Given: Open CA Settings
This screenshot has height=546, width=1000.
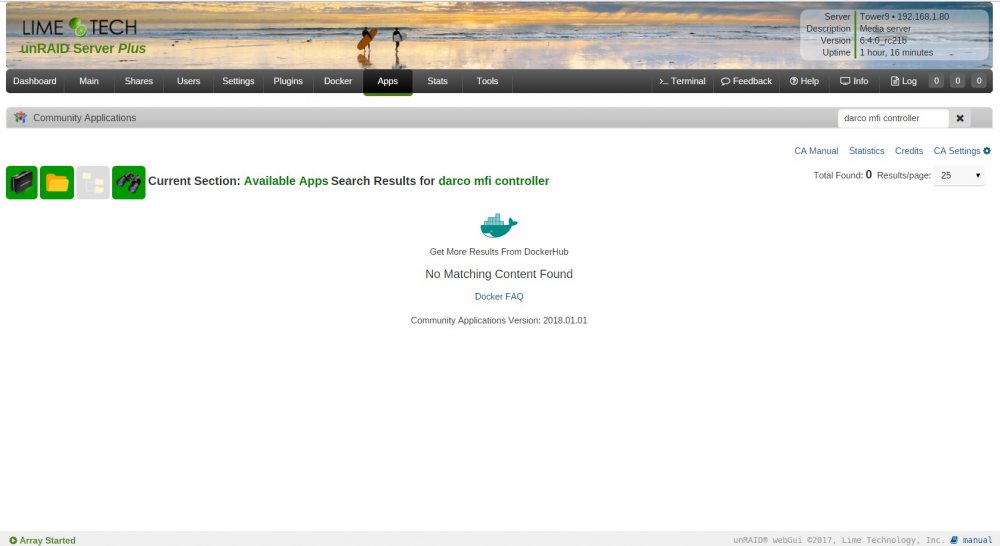Looking at the screenshot, I should click(962, 151).
